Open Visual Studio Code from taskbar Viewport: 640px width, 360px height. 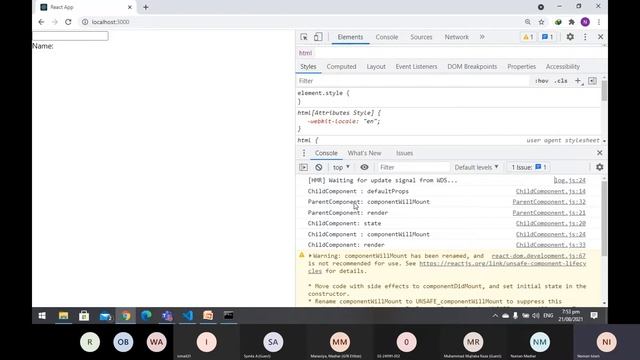point(187,316)
